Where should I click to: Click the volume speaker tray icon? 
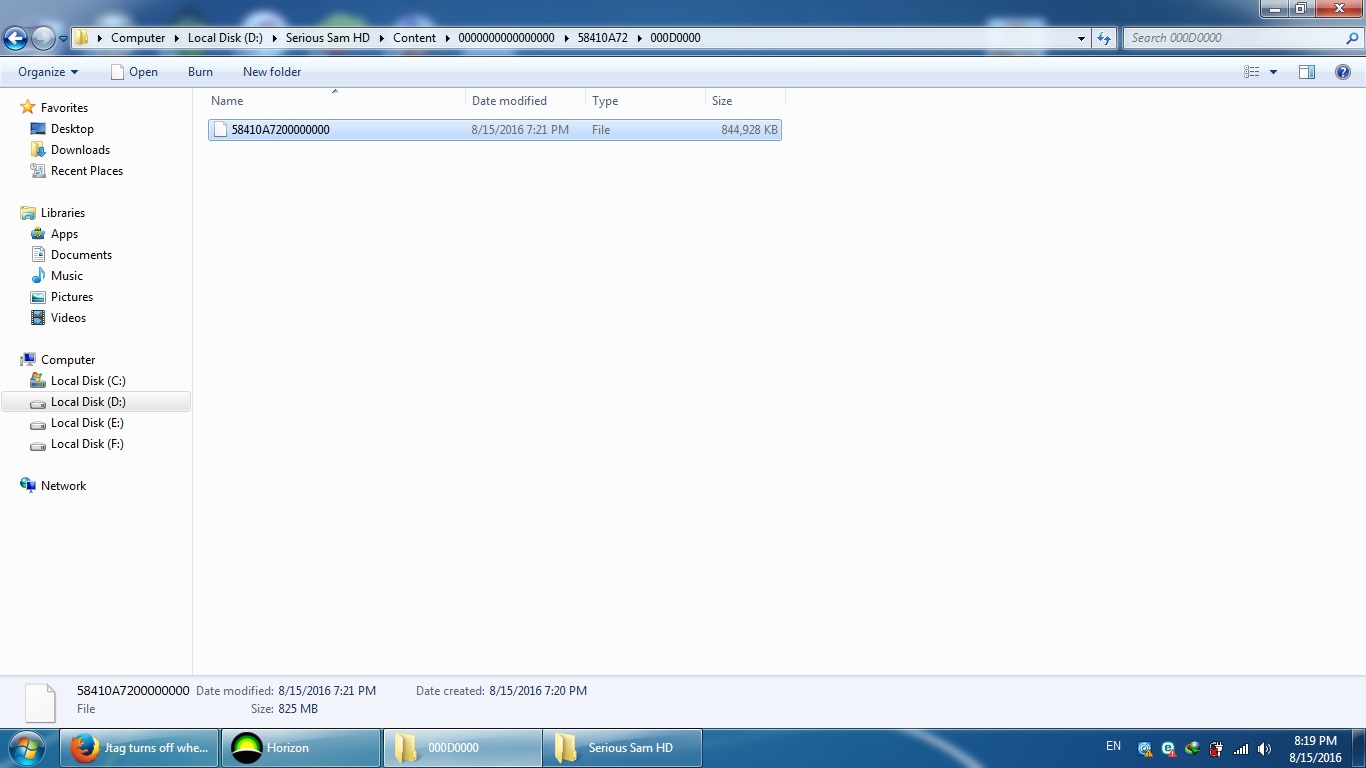point(1265,749)
